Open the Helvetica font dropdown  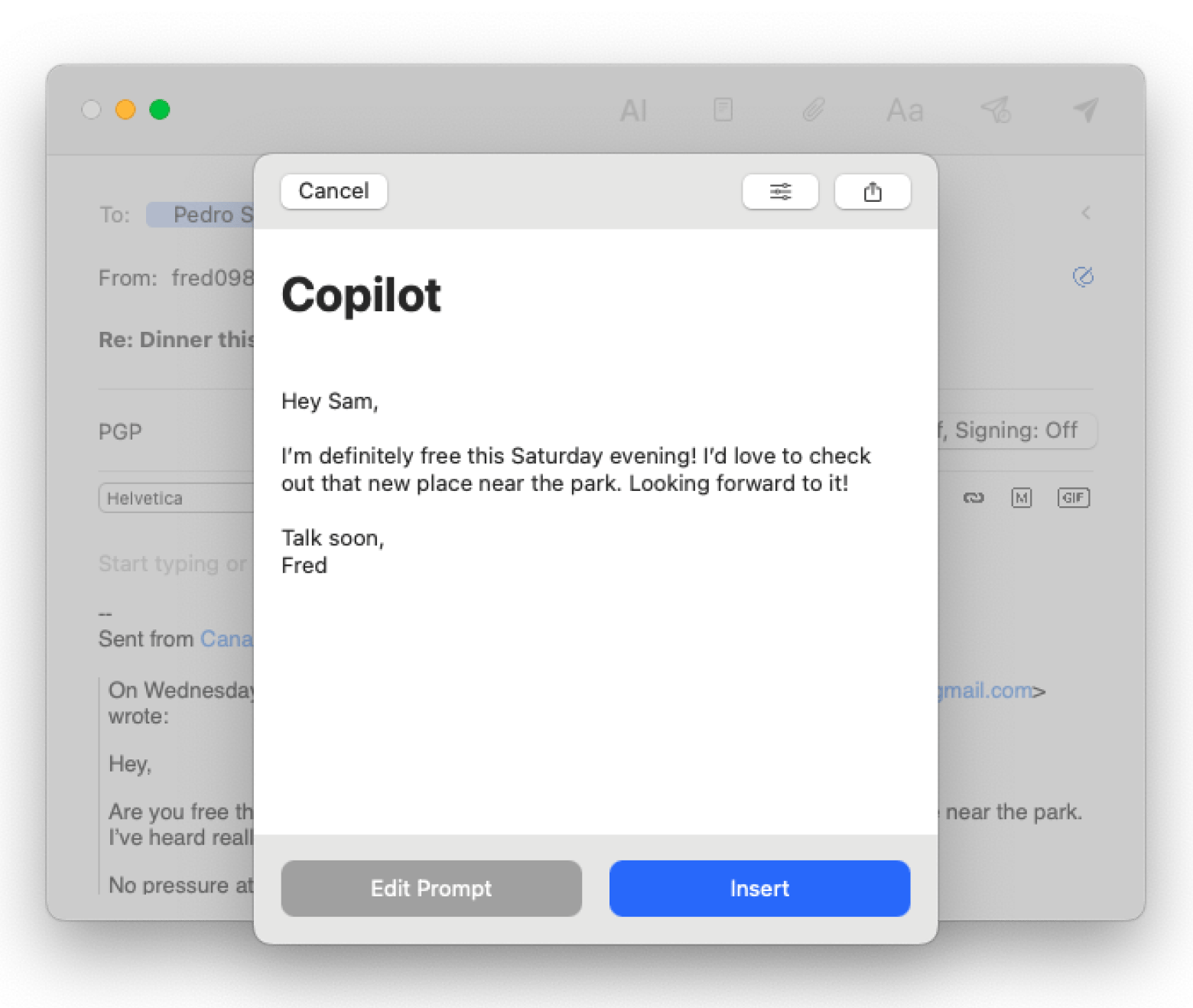177,498
